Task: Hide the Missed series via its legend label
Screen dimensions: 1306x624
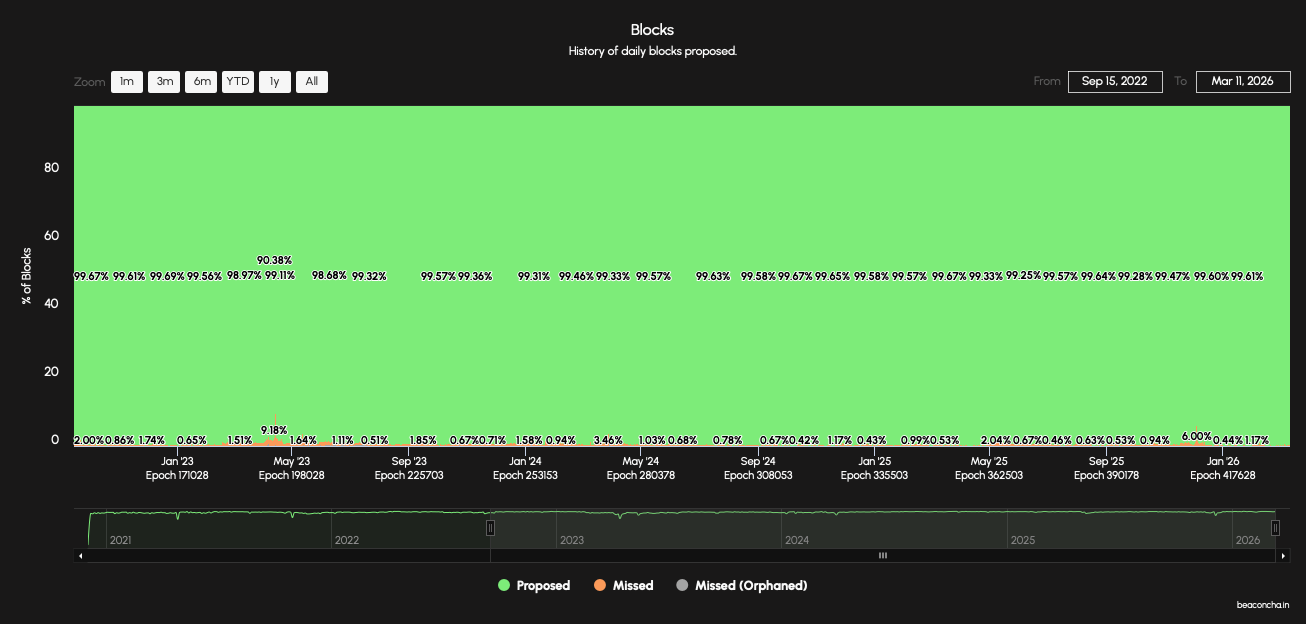Action: (x=632, y=586)
